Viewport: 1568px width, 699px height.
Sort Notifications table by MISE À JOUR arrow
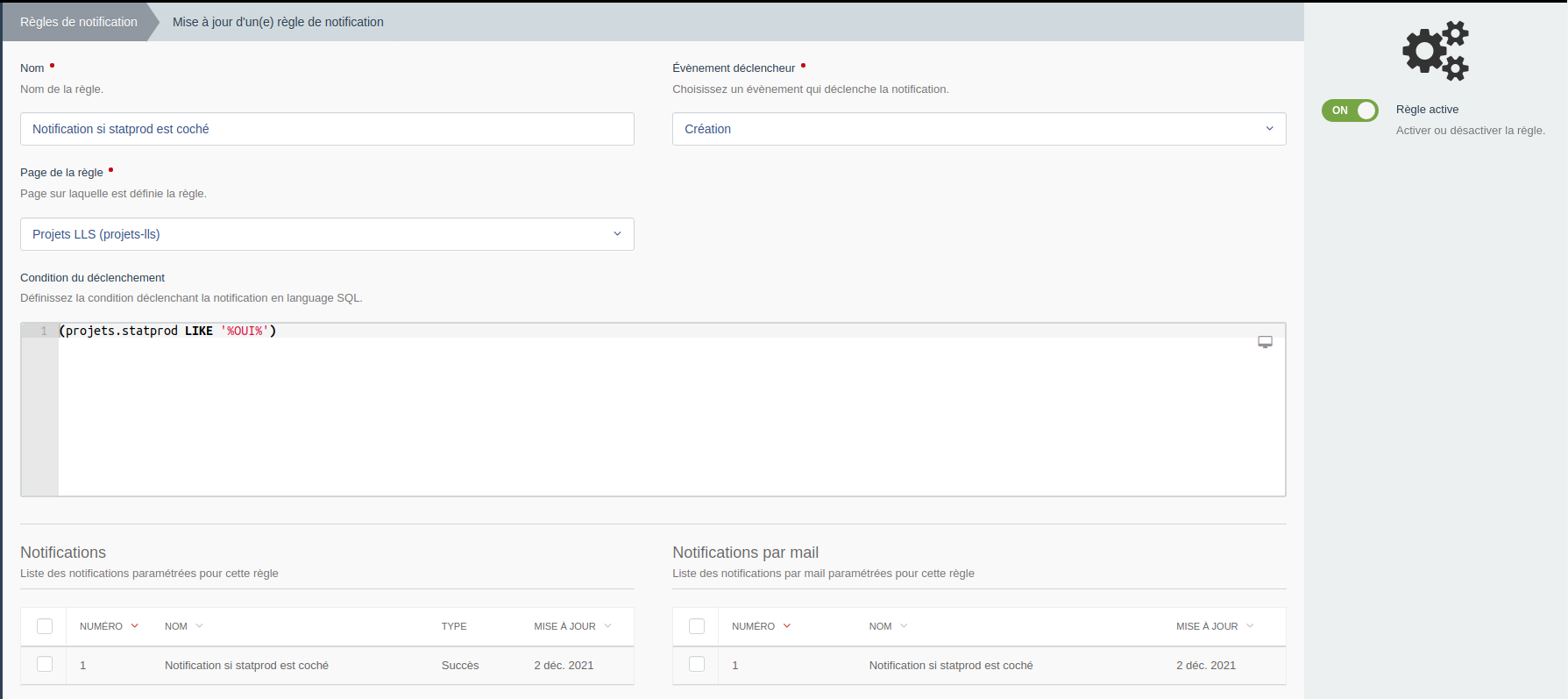pyautogui.click(x=608, y=626)
